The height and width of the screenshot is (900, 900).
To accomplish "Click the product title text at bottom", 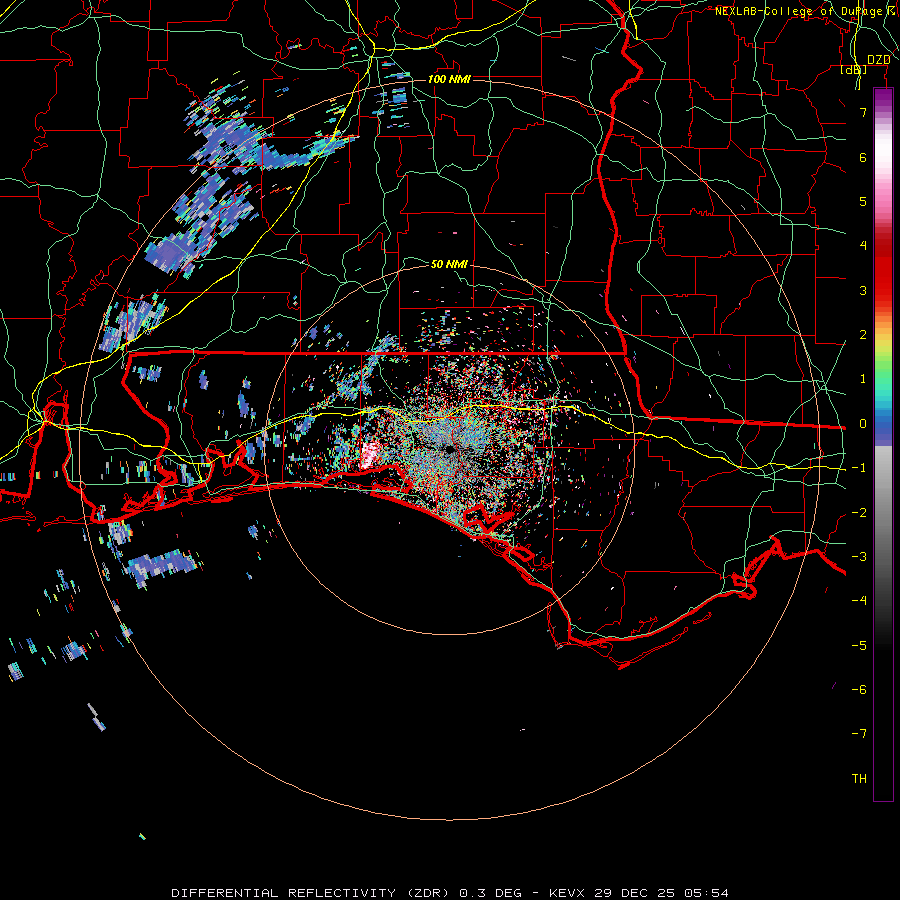I will coord(450,893).
